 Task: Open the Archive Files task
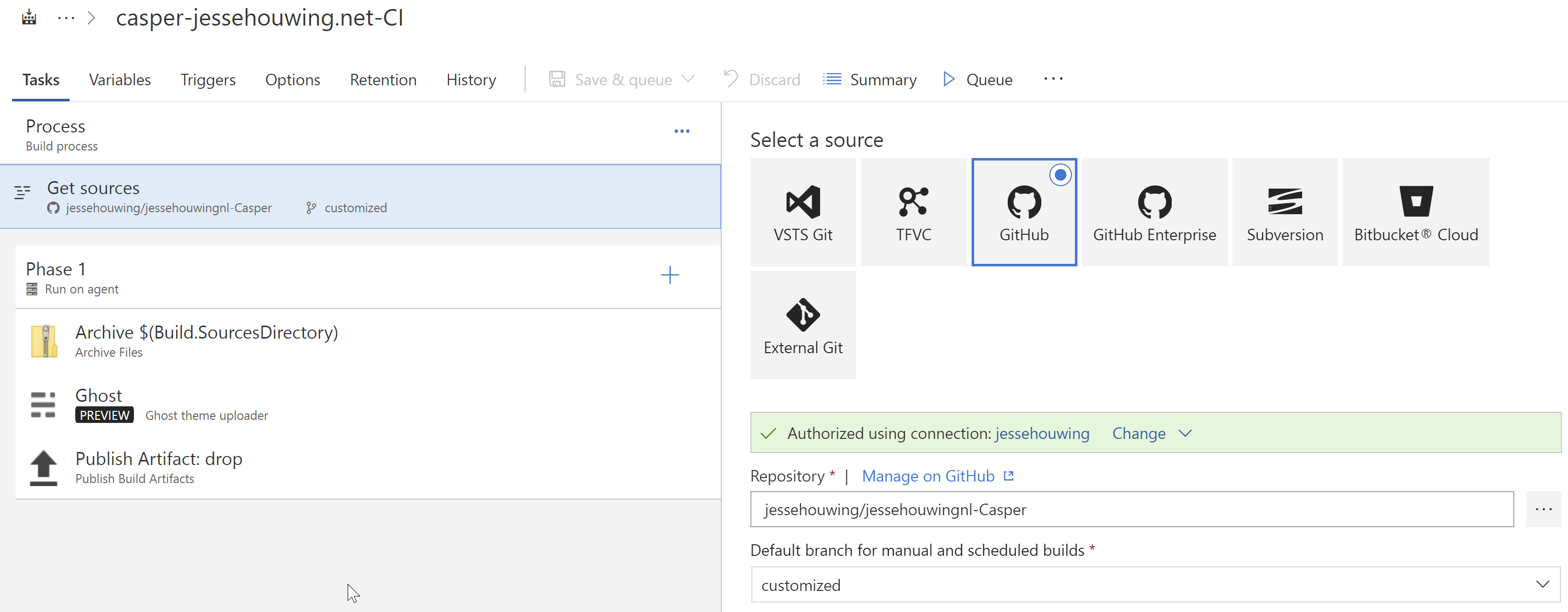[206, 341]
